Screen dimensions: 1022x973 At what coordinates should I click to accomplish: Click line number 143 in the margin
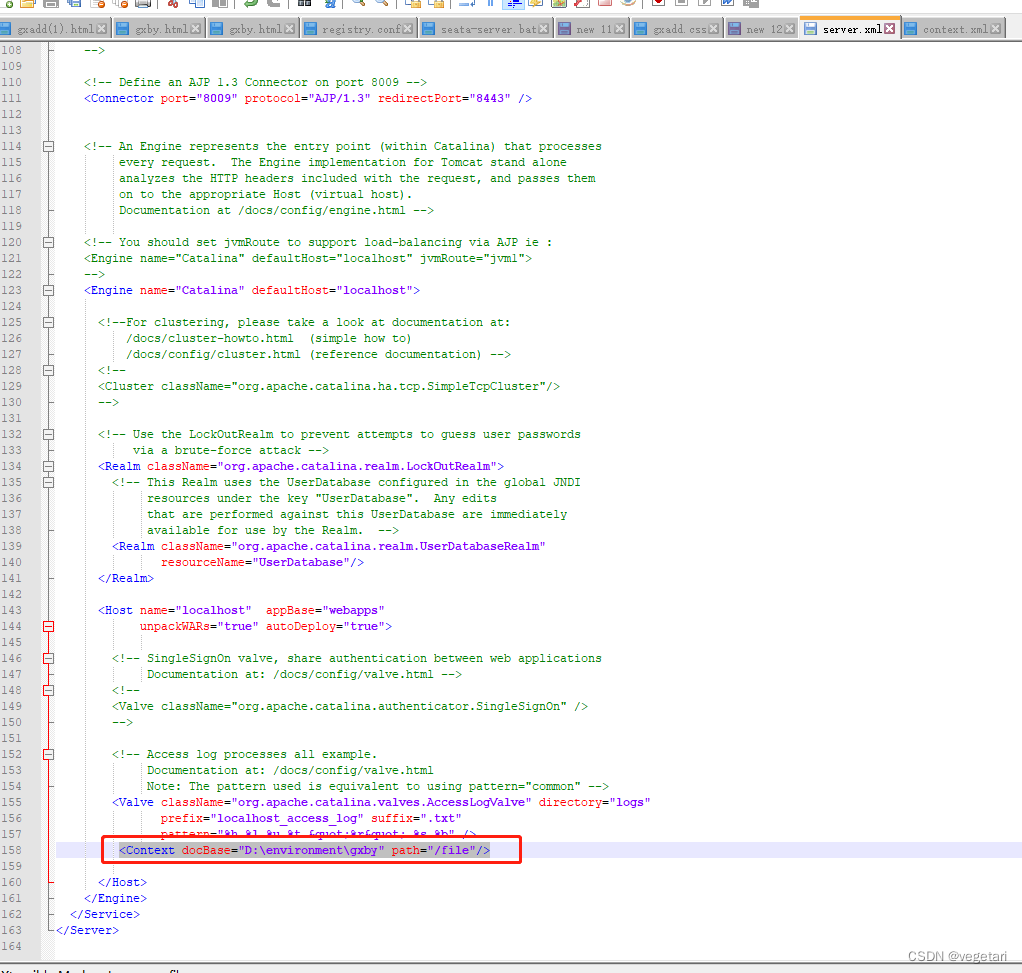coord(11,611)
